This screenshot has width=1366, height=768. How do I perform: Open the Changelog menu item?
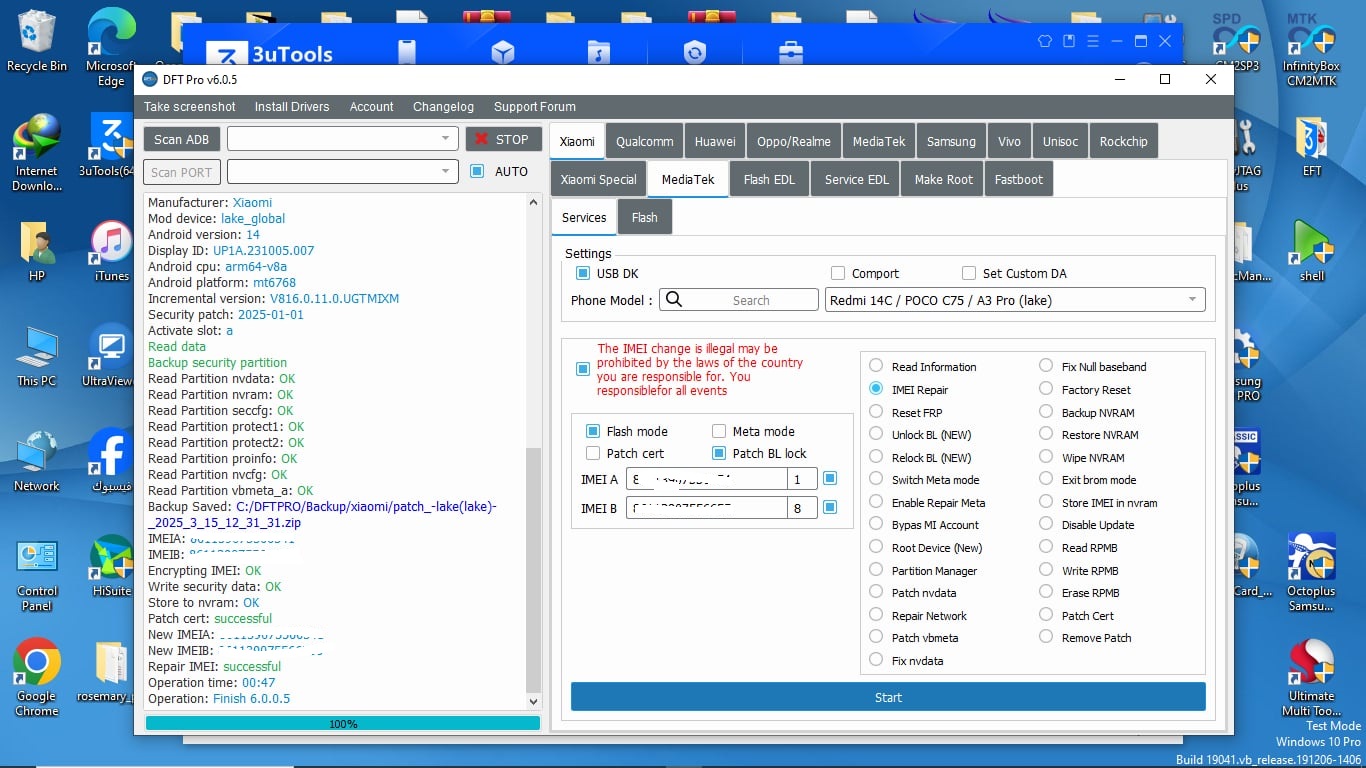coord(443,106)
